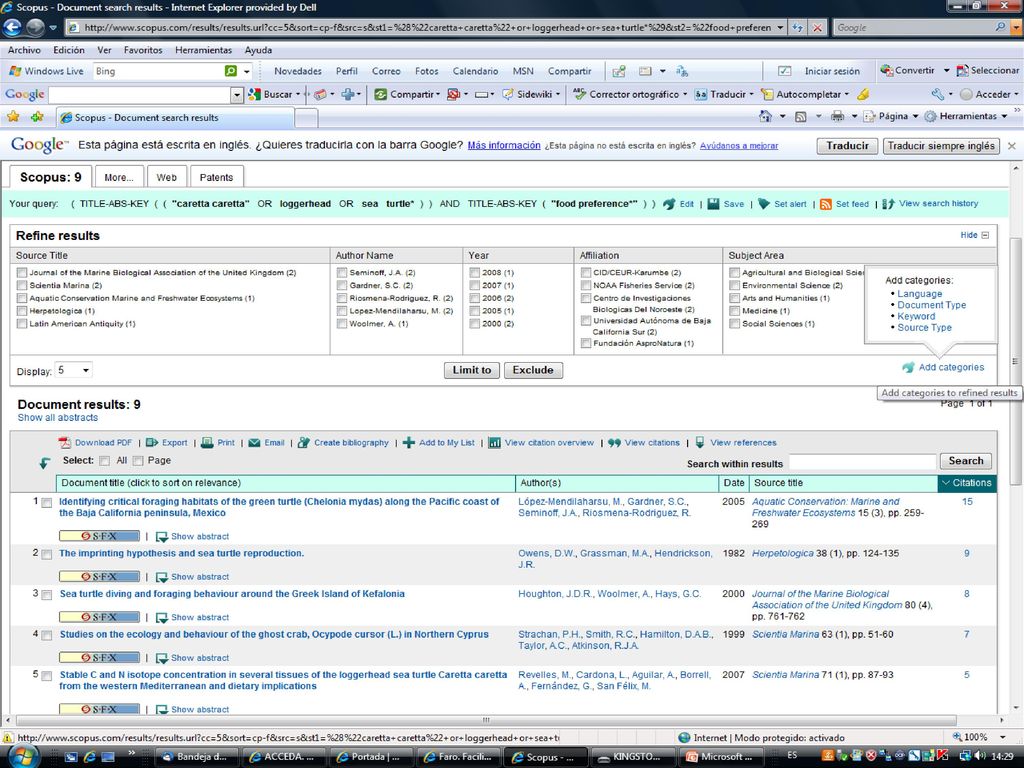The height and width of the screenshot is (768, 1024).
Task: Click the Email envelope icon
Action: tap(254, 443)
